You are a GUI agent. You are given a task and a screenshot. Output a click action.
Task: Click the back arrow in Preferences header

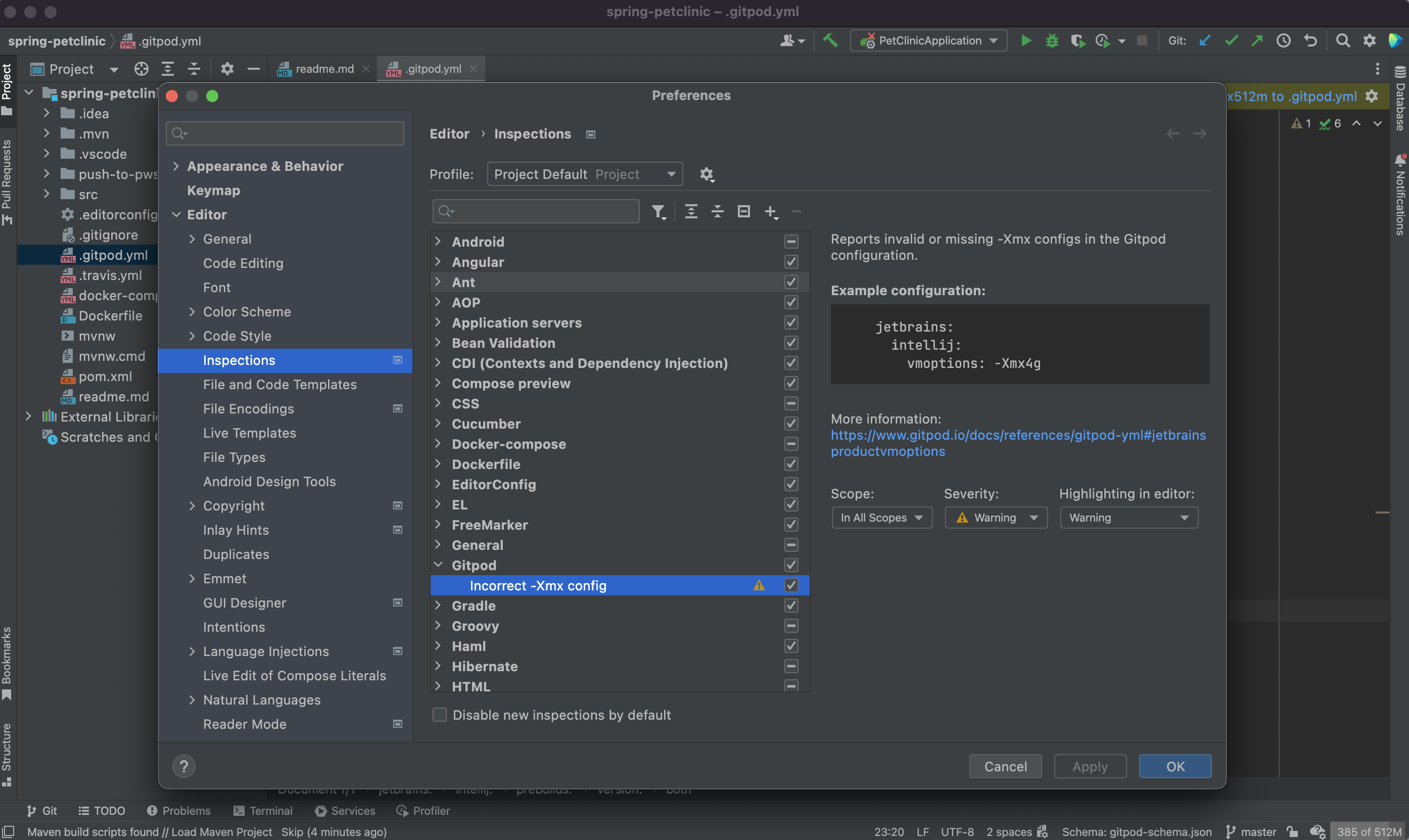pyautogui.click(x=1173, y=134)
